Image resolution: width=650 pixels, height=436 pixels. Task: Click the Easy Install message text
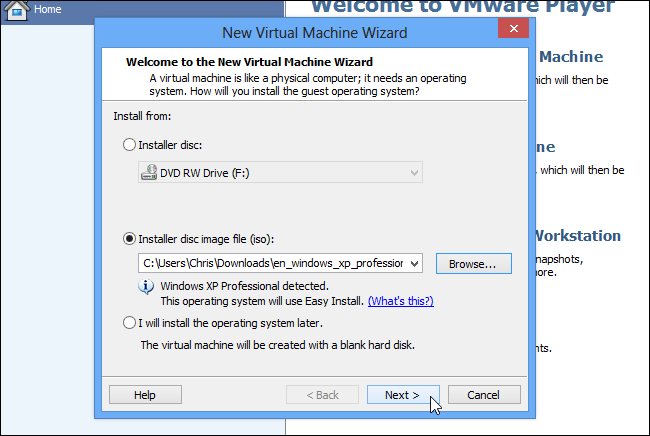pos(262,301)
